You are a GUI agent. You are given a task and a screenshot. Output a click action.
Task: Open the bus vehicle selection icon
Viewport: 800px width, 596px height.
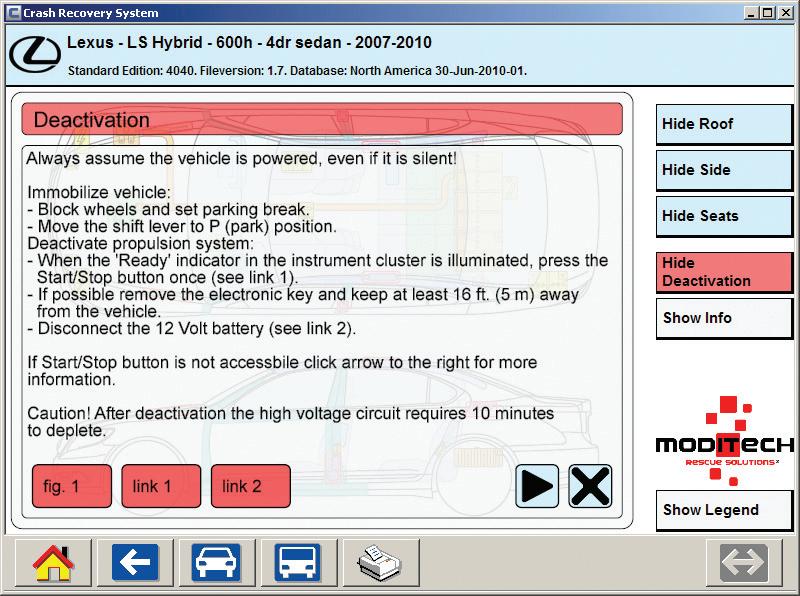click(298, 563)
